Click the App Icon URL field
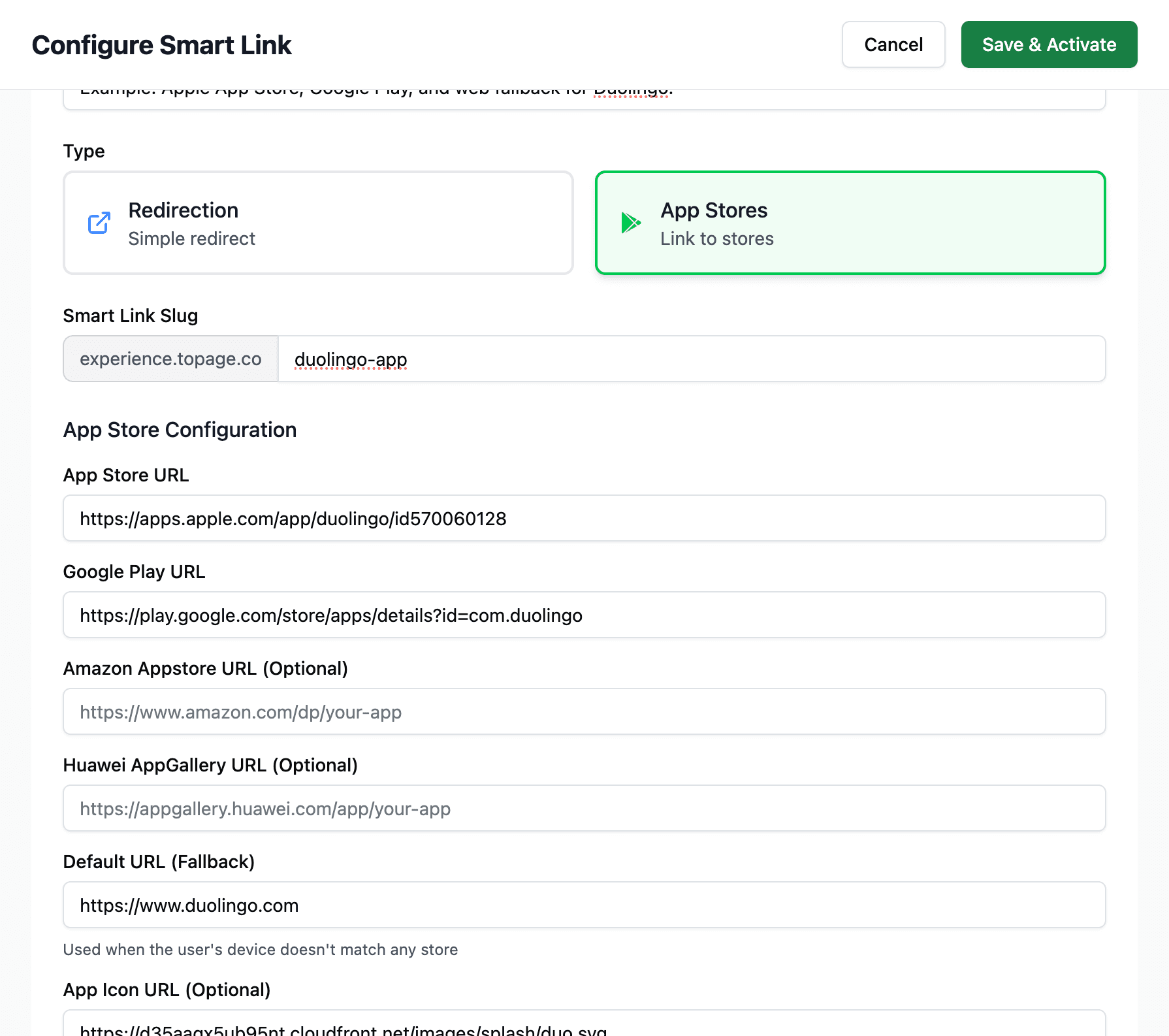The width and height of the screenshot is (1169, 1036). tap(584, 1024)
